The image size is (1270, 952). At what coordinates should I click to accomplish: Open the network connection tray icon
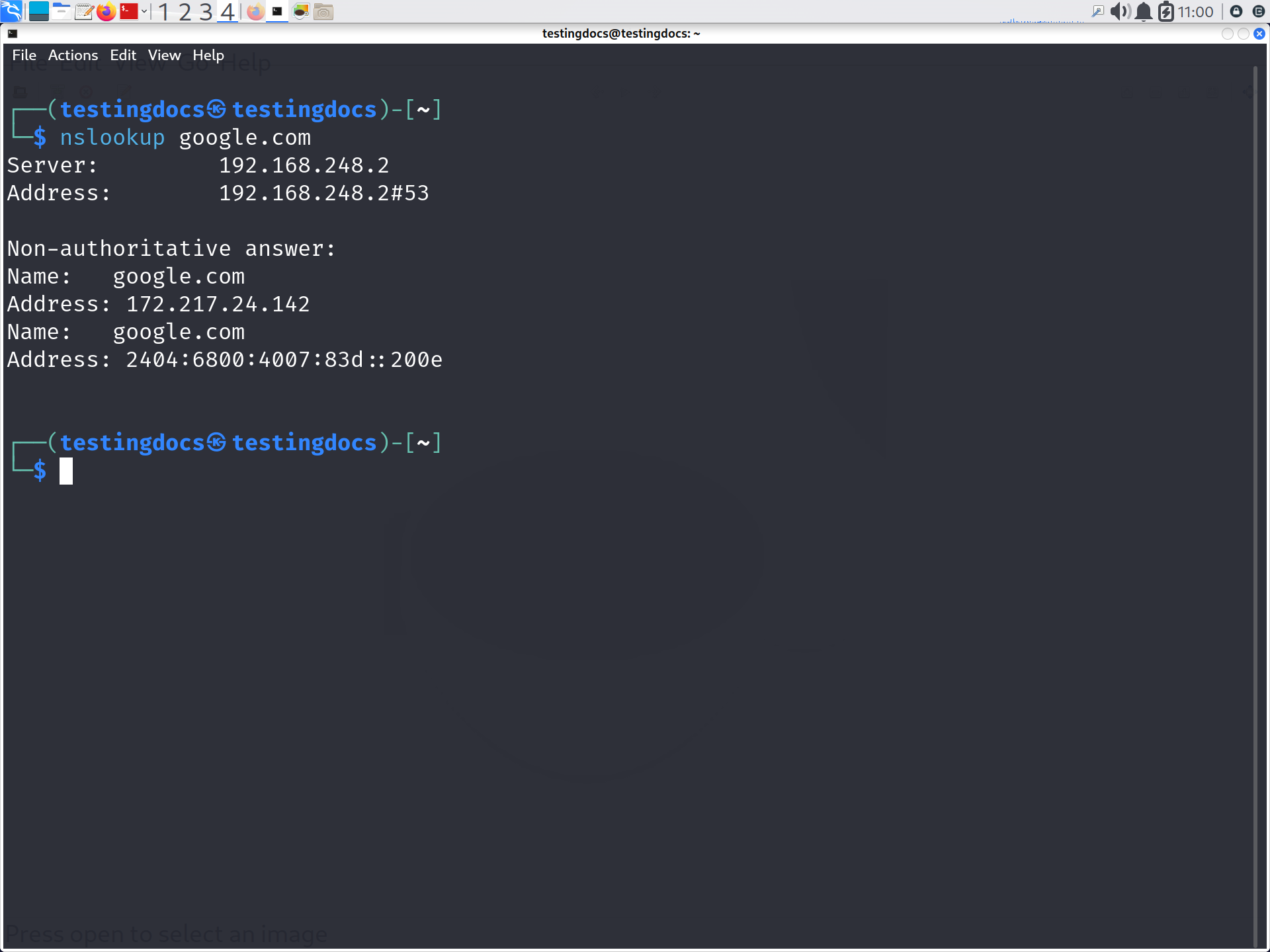pyautogui.click(x=1097, y=11)
